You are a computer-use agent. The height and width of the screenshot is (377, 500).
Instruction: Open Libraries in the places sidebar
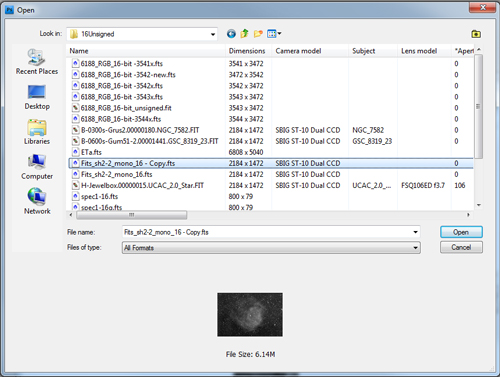(37, 132)
